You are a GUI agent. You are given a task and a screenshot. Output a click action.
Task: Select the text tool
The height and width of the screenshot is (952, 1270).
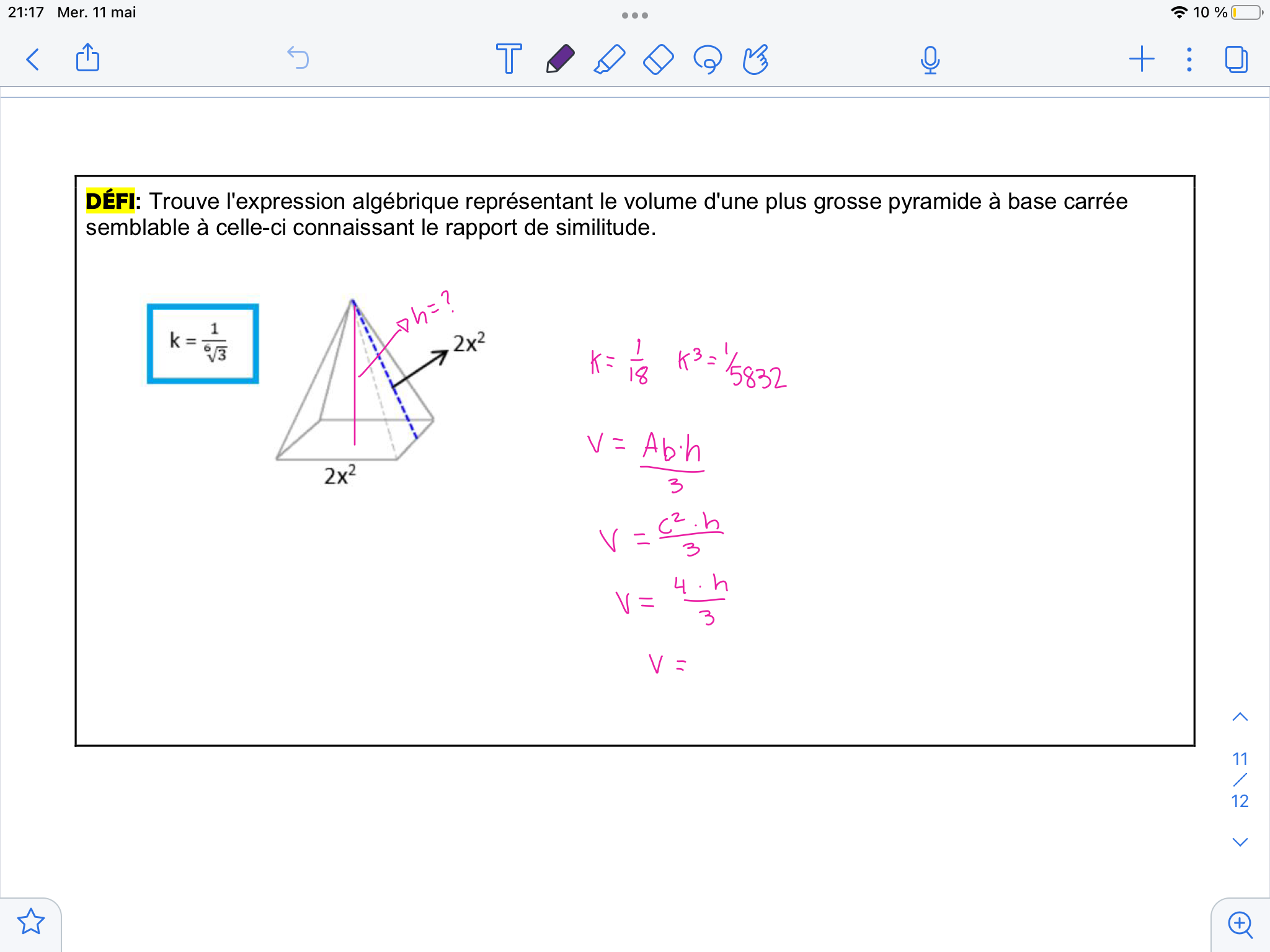click(508, 59)
